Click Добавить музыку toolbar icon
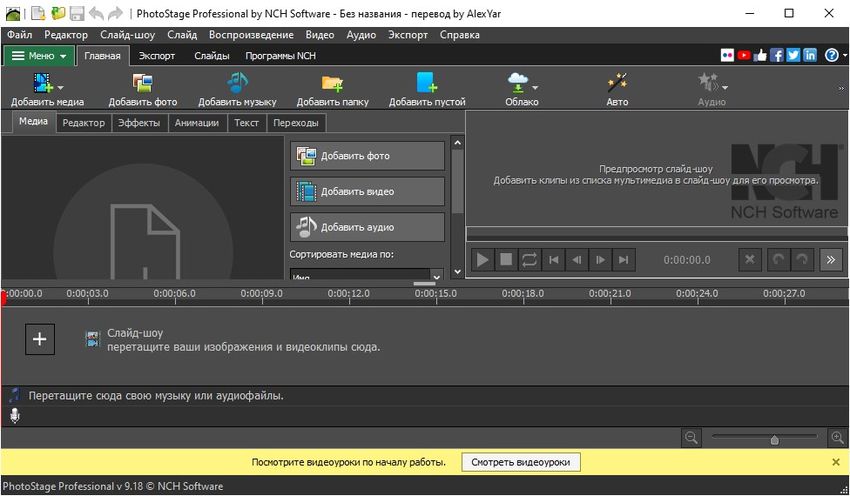 (x=237, y=82)
